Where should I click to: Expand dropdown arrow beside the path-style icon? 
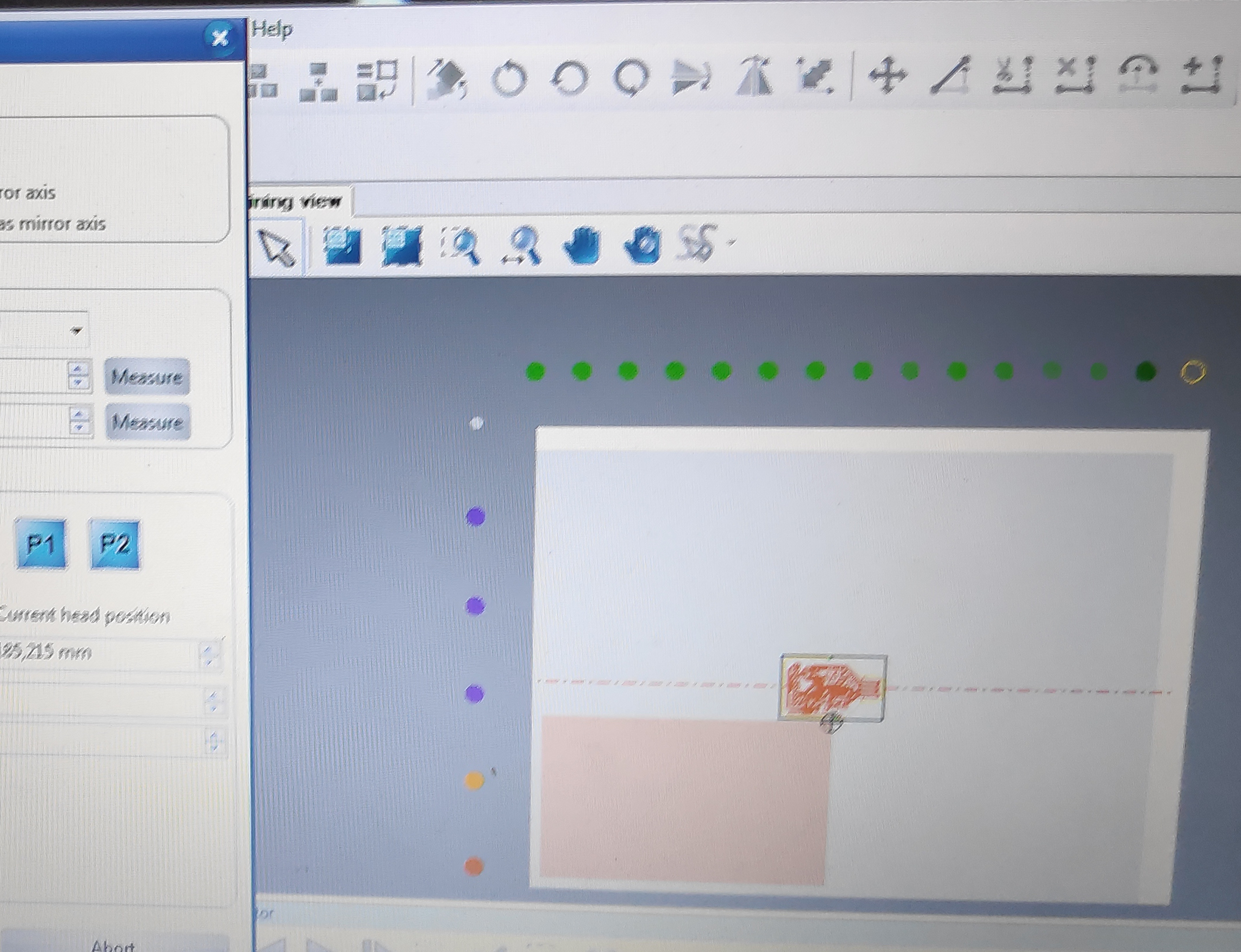point(732,242)
